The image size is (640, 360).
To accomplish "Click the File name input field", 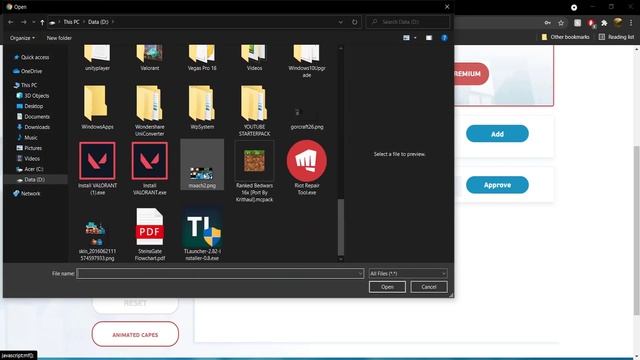I will pyautogui.click(x=220, y=273).
